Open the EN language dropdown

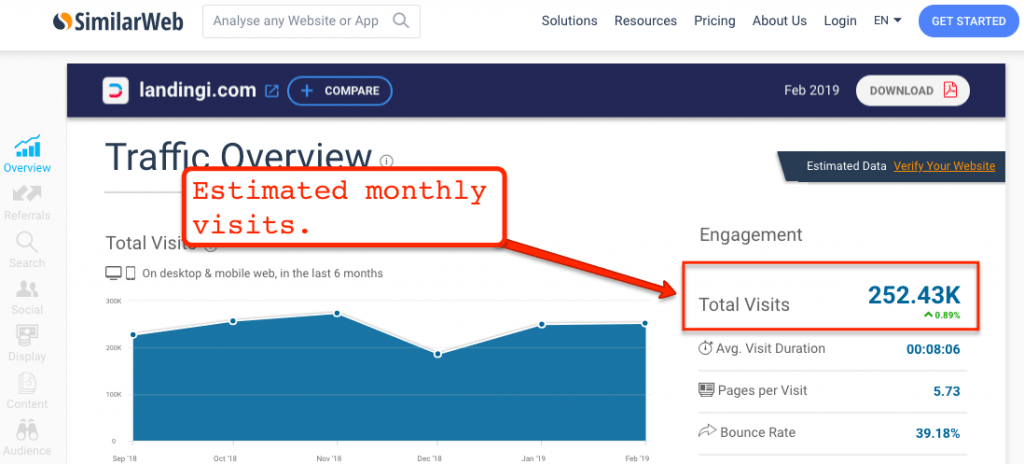point(888,21)
